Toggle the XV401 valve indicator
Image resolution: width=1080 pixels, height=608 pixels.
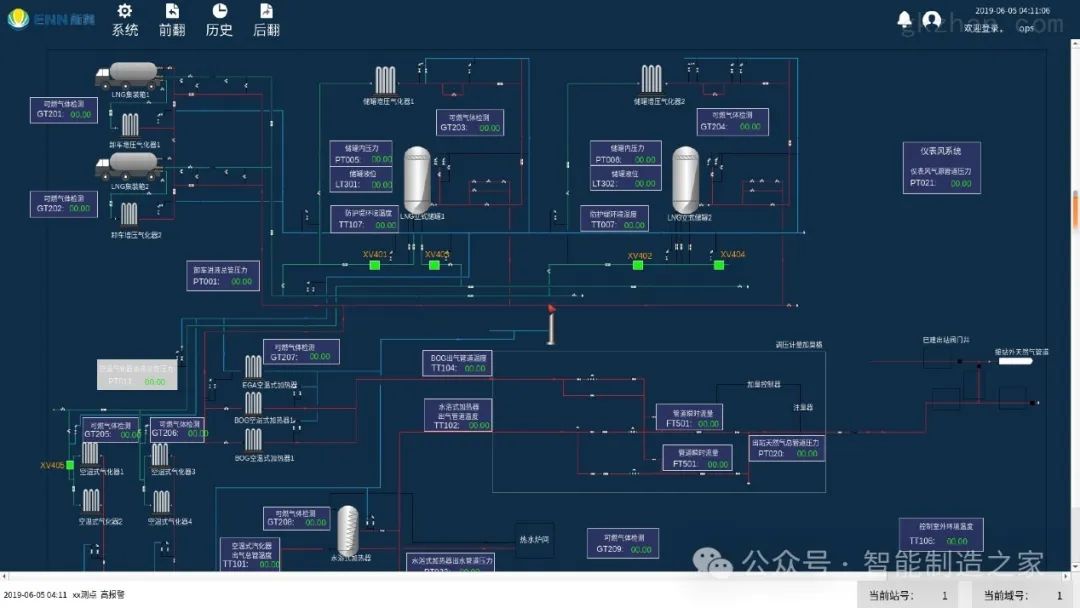click(x=375, y=265)
